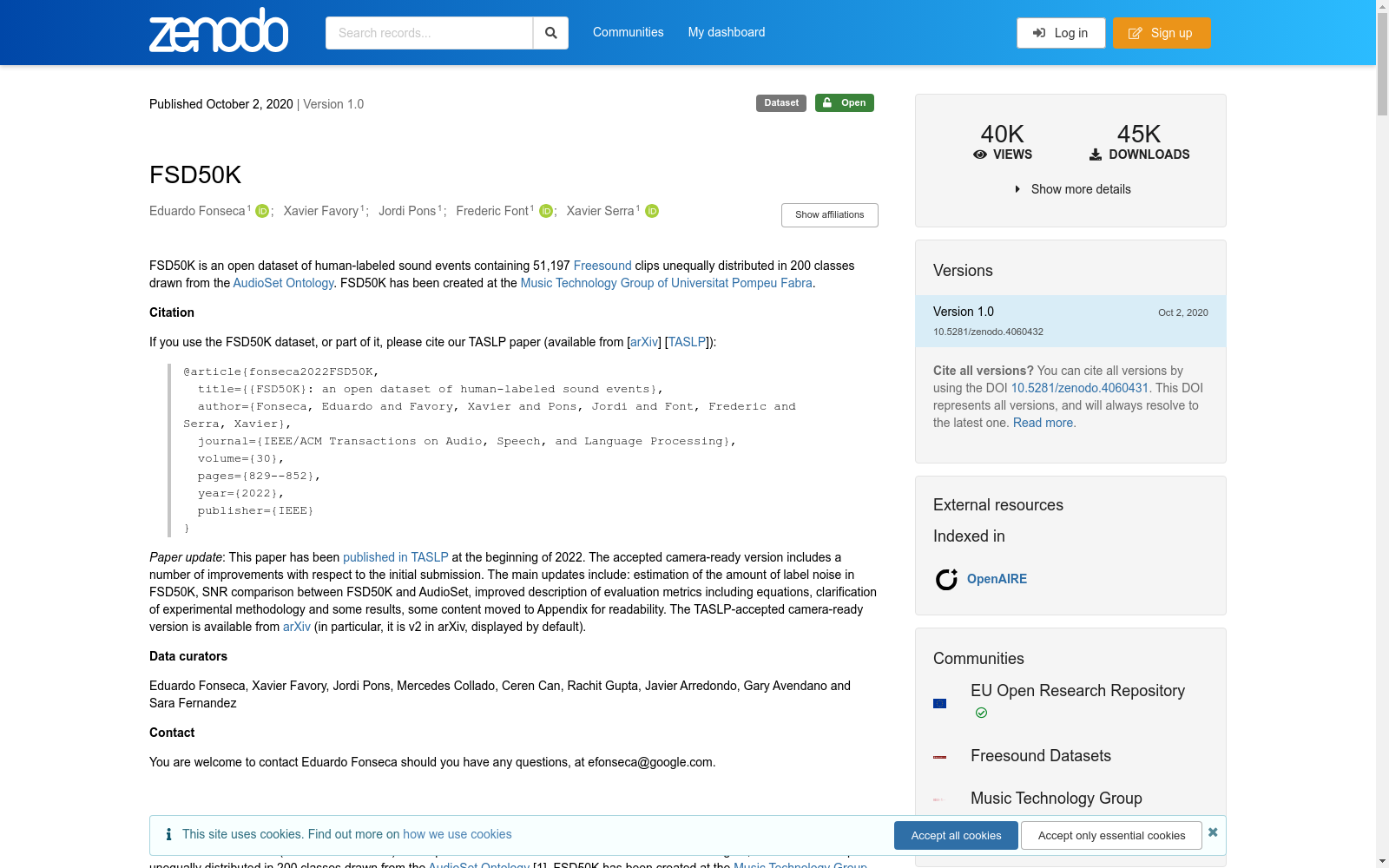Click Read more in Versions panel
Screen dimensions: 1389x868
click(1043, 423)
